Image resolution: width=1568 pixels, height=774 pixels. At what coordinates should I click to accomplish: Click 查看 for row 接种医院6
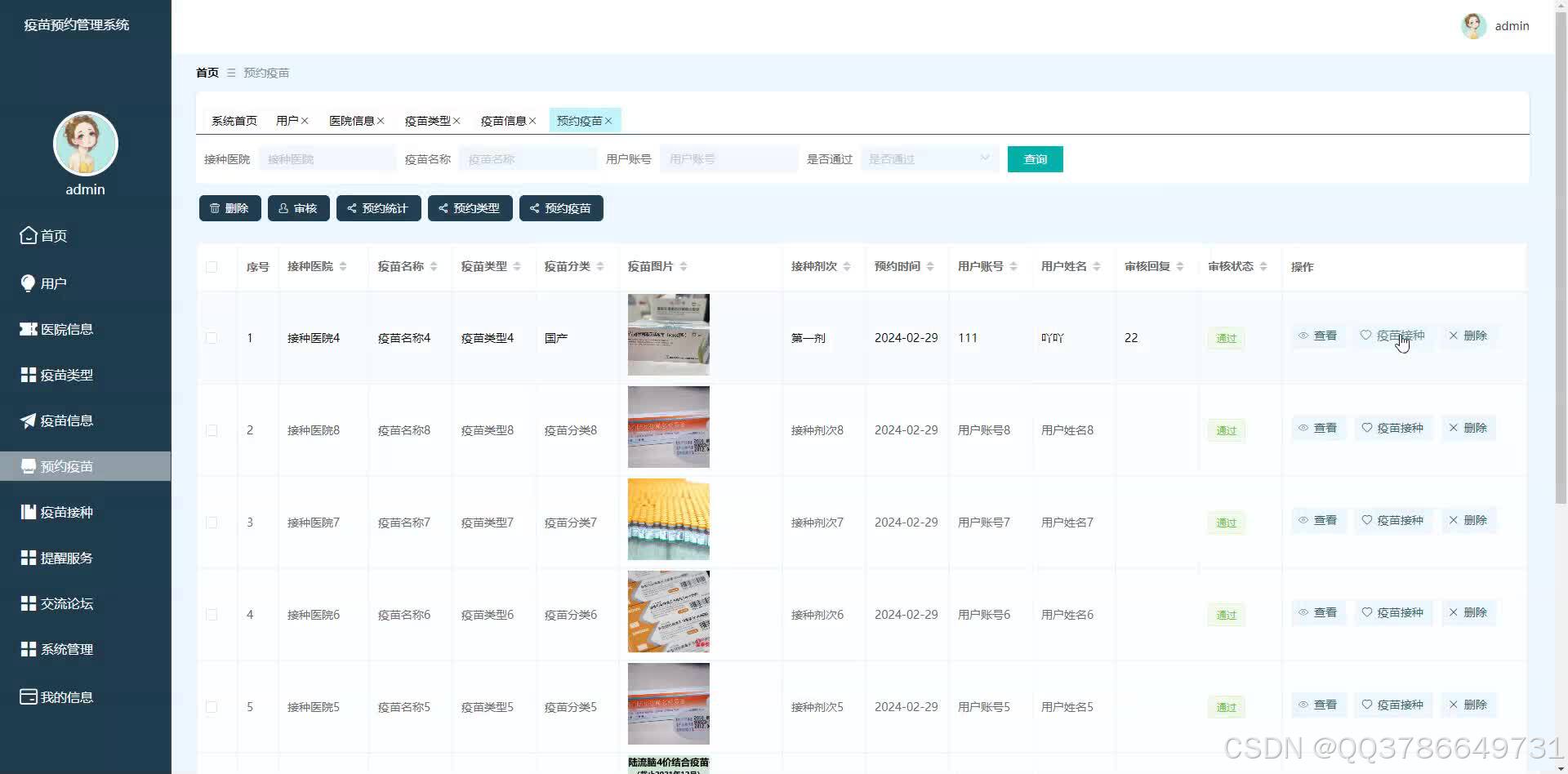point(1318,612)
